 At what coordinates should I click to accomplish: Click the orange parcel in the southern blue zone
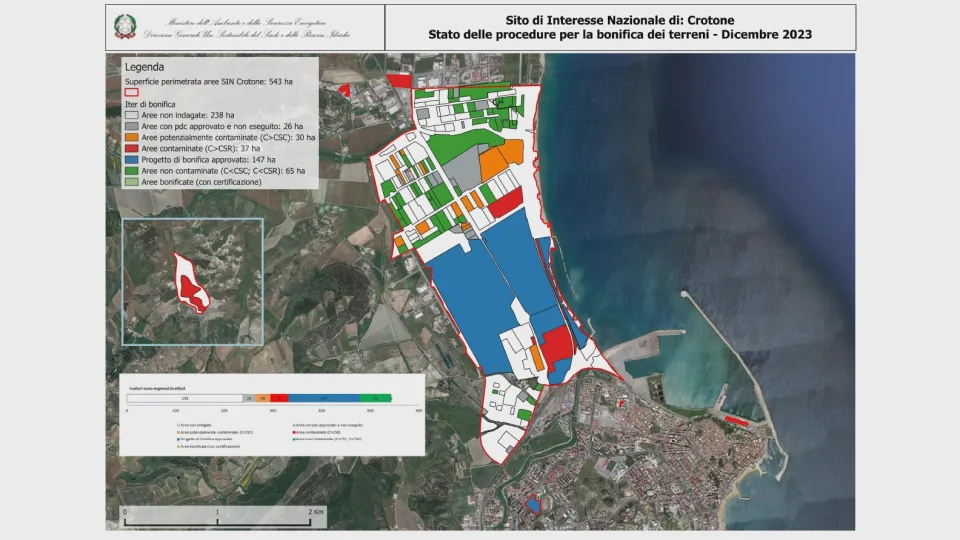[537, 358]
